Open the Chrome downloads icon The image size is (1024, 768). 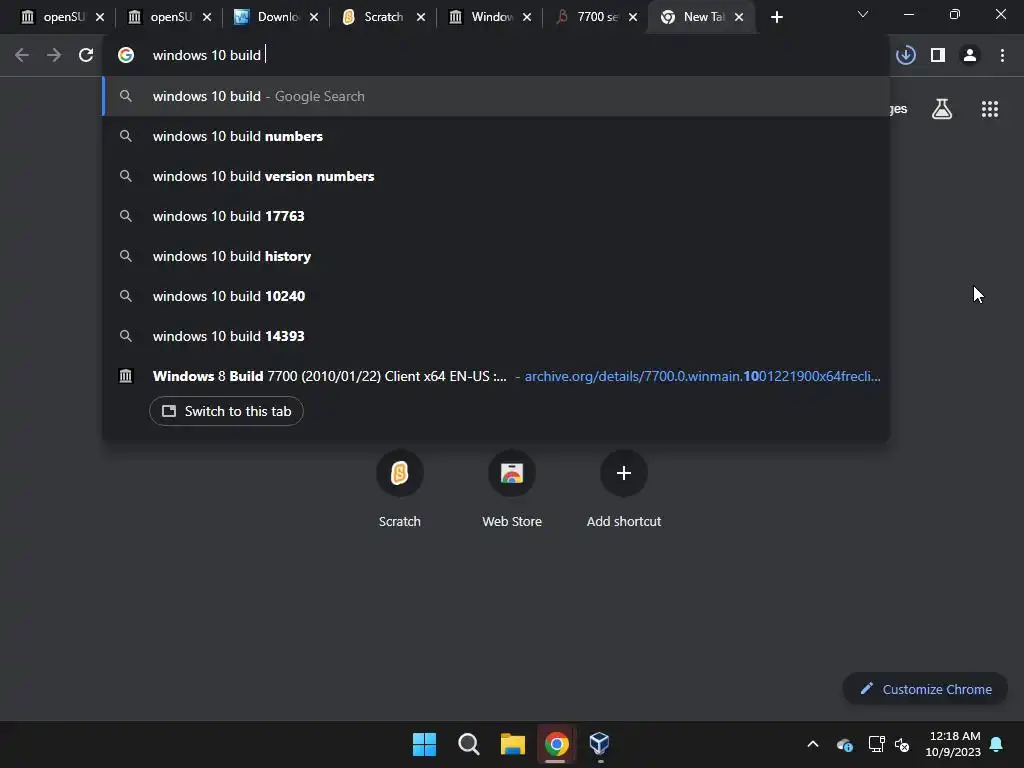click(906, 55)
